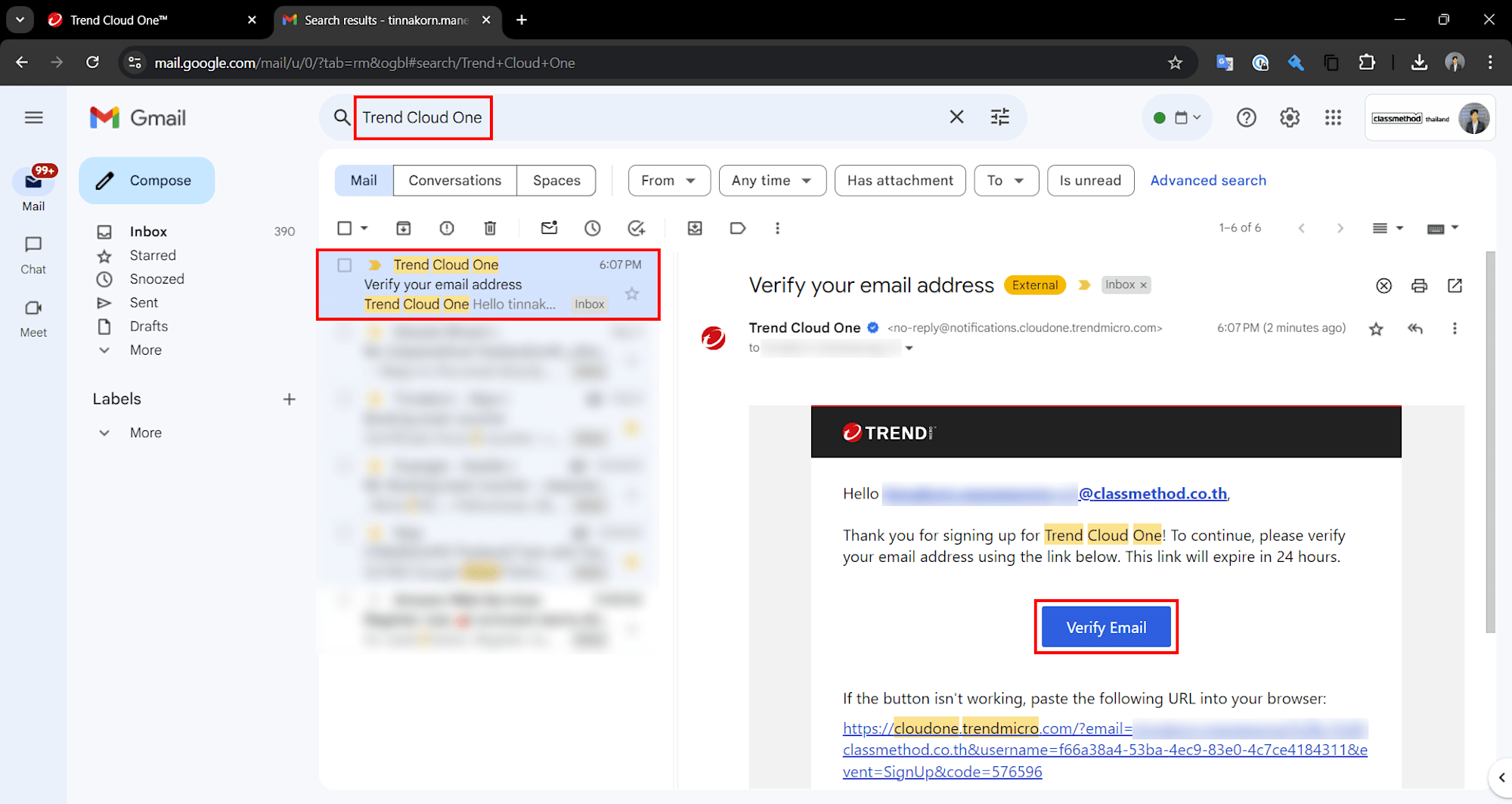
Task: Select the Mail results tab
Action: pos(364,181)
